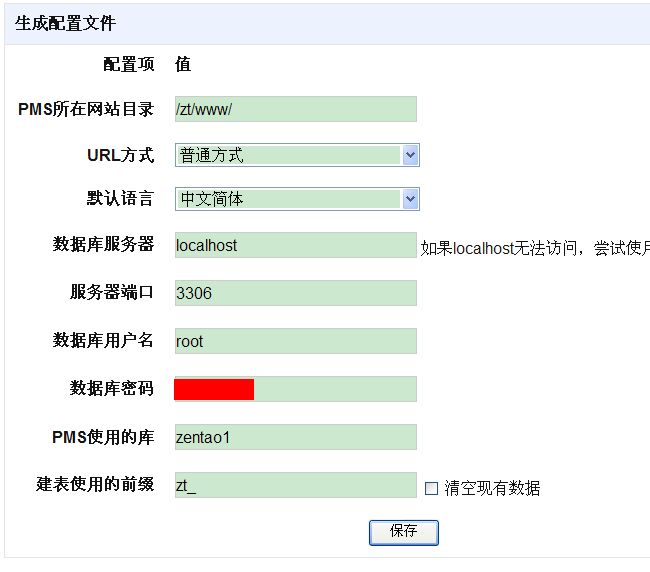Screen dimensions: 650x572
Task: Click the 默认语言 label text
Action: 120,198
